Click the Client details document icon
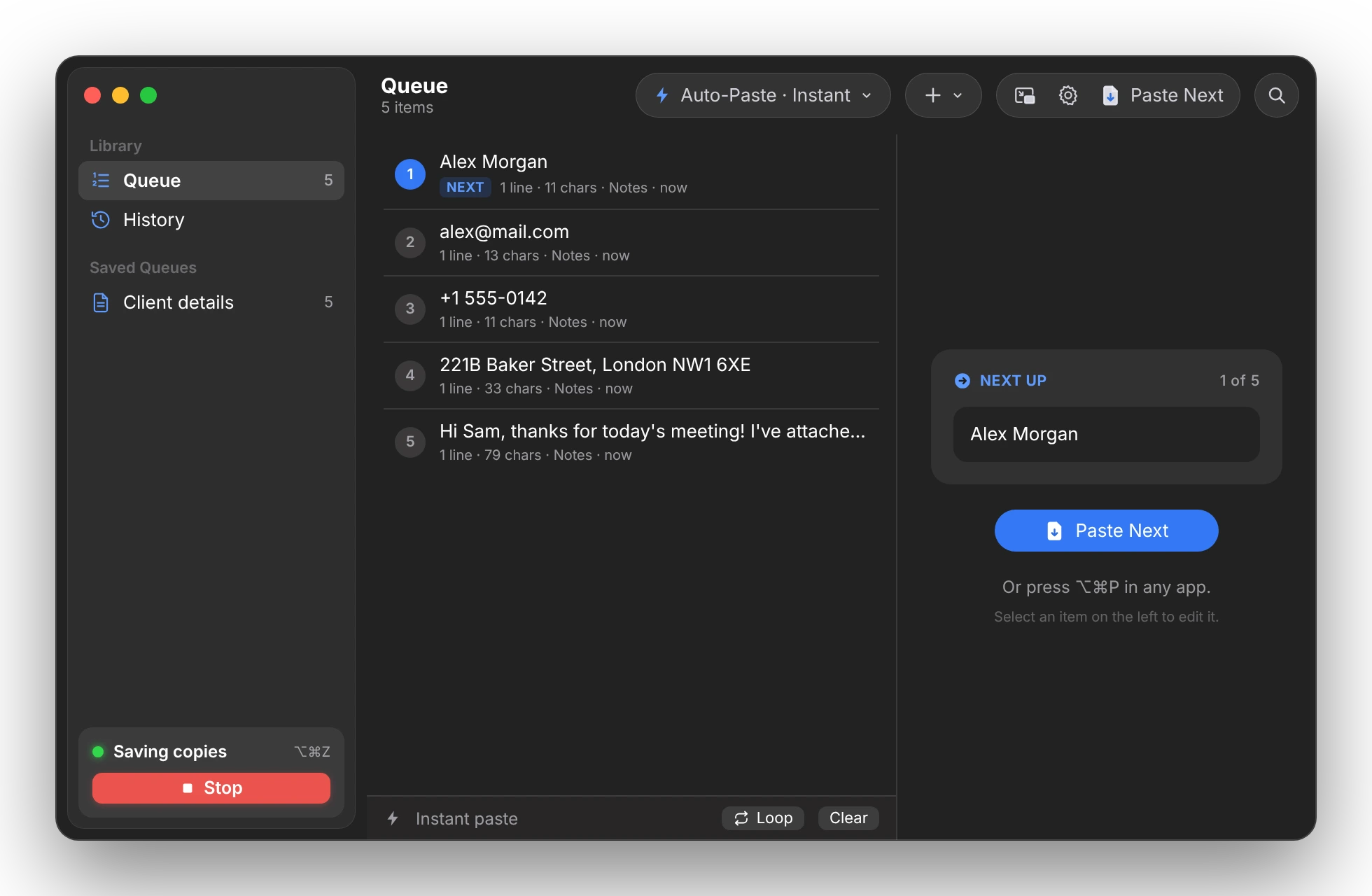This screenshot has height=896, width=1372. pyautogui.click(x=101, y=302)
